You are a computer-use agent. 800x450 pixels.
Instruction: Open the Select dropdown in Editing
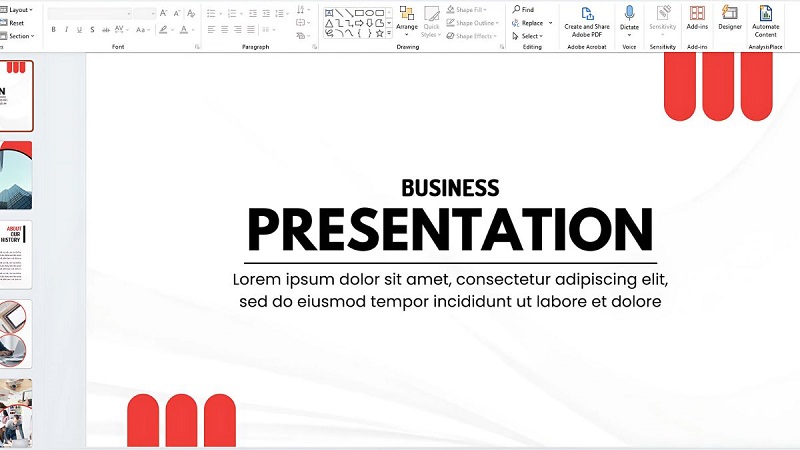click(530, 36)
